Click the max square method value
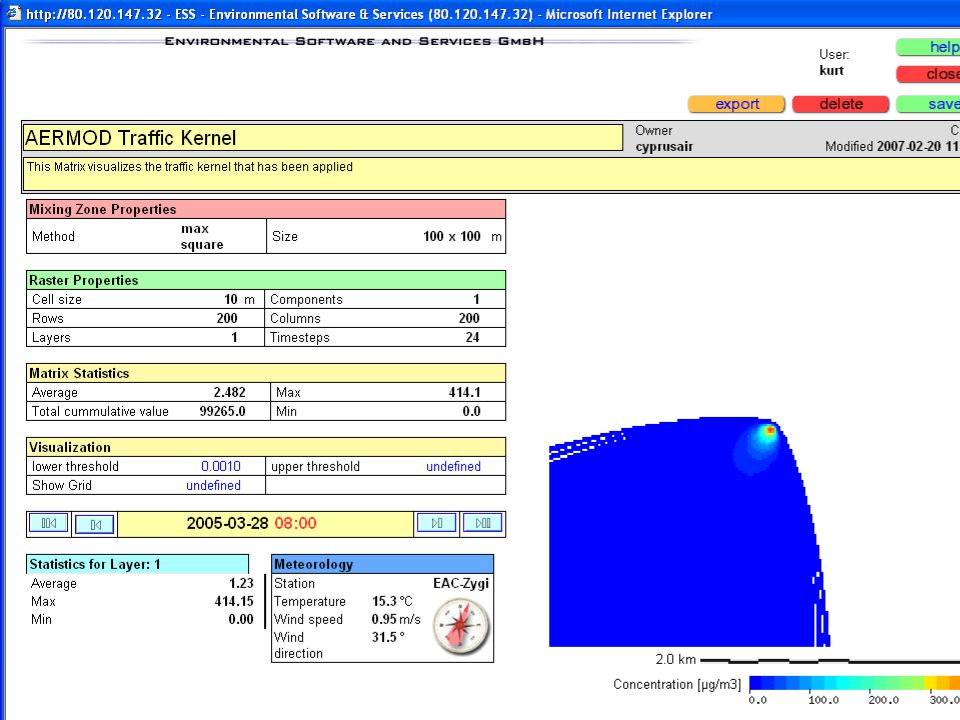960x720 pixels. coord(201,237)
